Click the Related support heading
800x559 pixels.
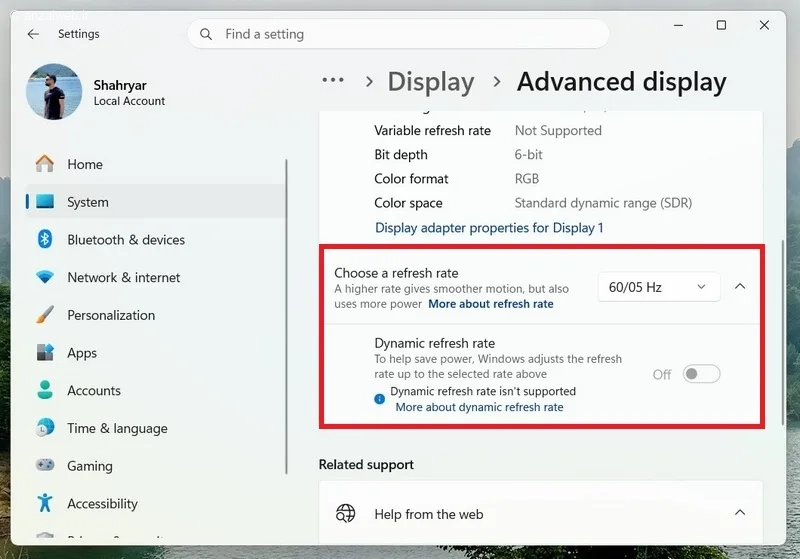[x=366, y=465]
